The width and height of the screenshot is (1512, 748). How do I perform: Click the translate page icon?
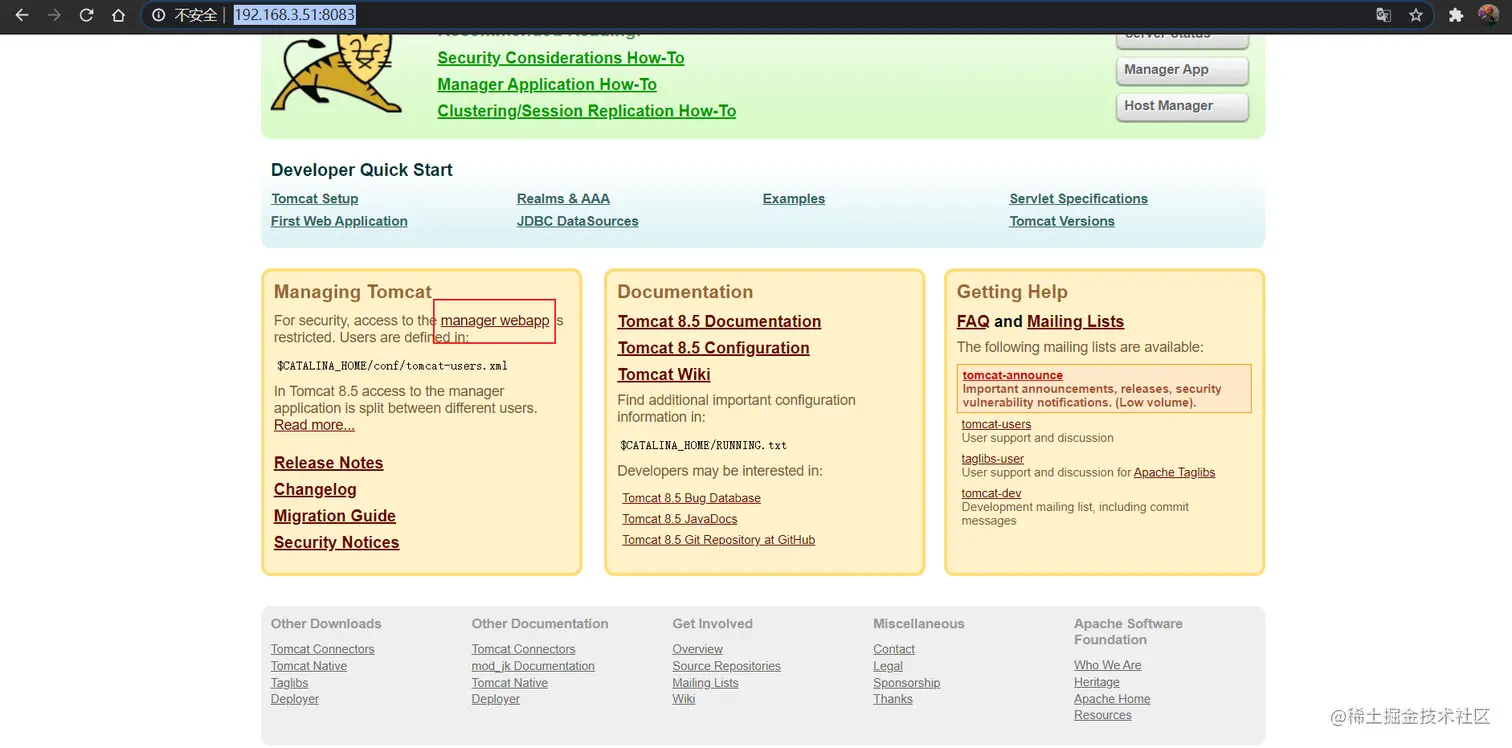[x=1384, y=15]
